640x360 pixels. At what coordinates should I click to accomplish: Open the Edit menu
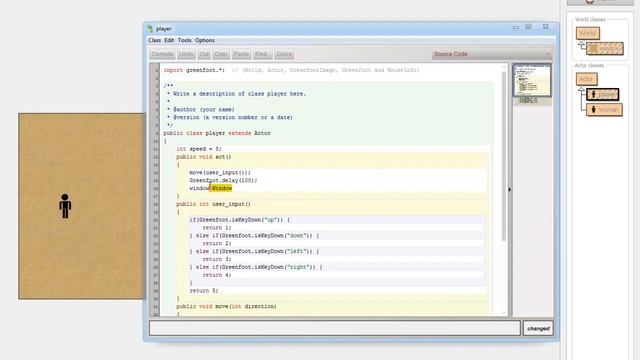click(169, 40)
